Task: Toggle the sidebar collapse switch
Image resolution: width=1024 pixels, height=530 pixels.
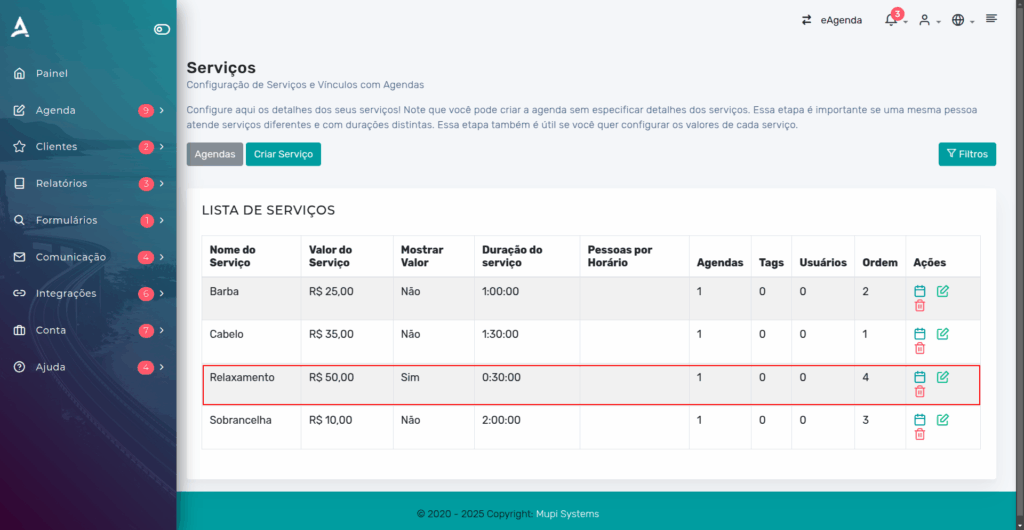Action: [162, 29]
